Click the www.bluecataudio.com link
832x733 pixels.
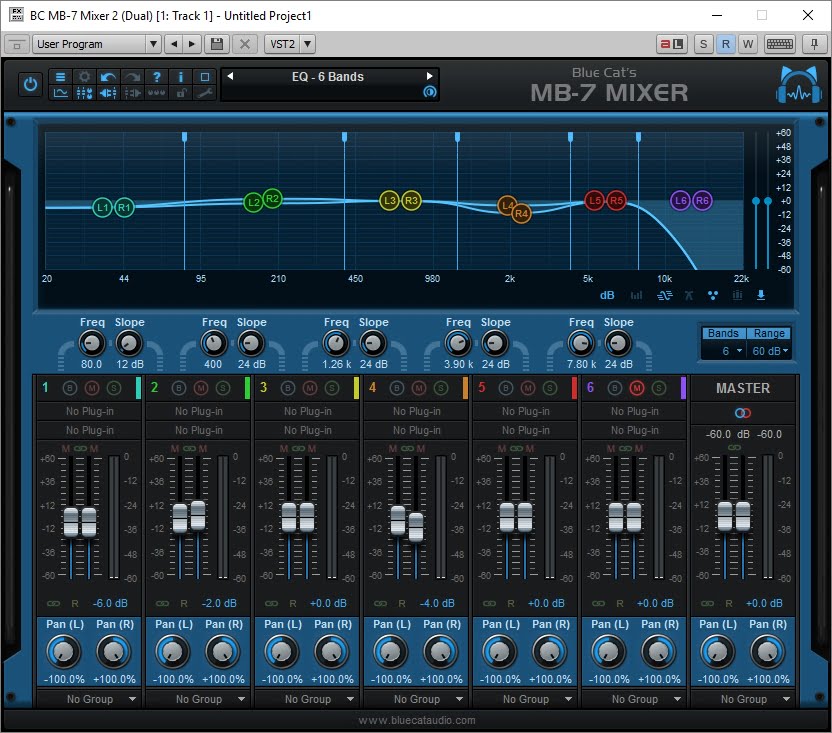pyautogui.click(x=417, y=720)
